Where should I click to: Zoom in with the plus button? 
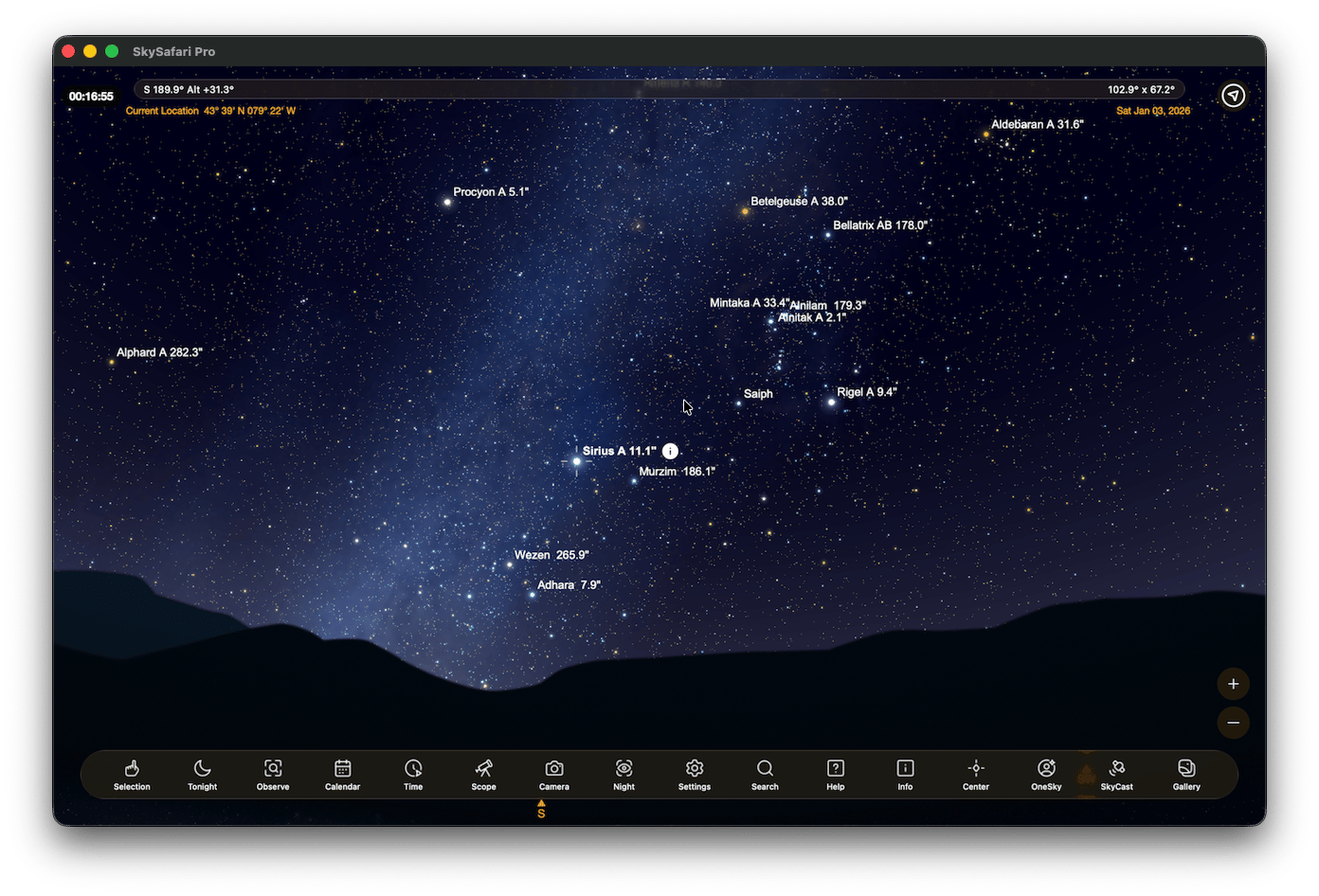coord(1234,684)
